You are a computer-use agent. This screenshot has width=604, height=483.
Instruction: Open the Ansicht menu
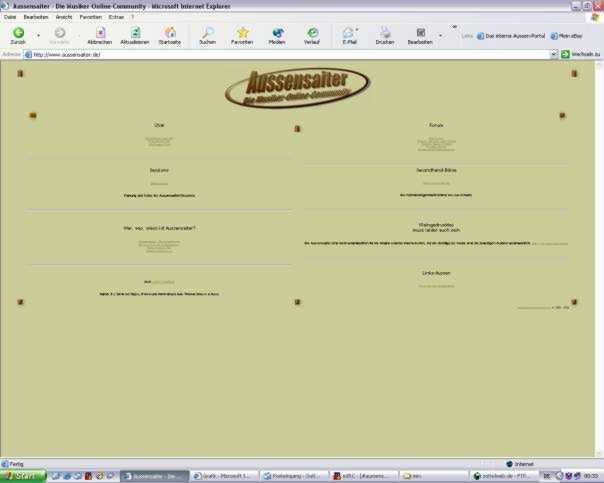pos(64,17)
